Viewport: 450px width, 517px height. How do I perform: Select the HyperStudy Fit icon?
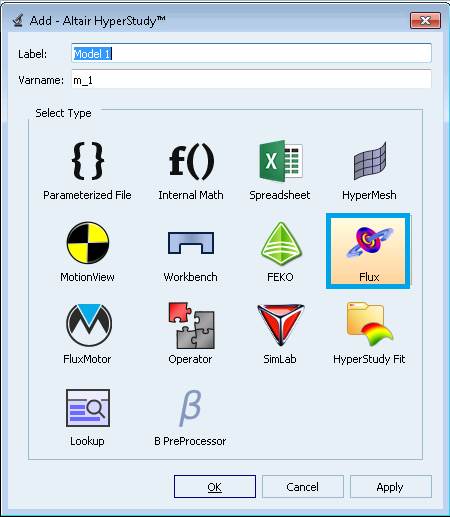coord(370,324)
